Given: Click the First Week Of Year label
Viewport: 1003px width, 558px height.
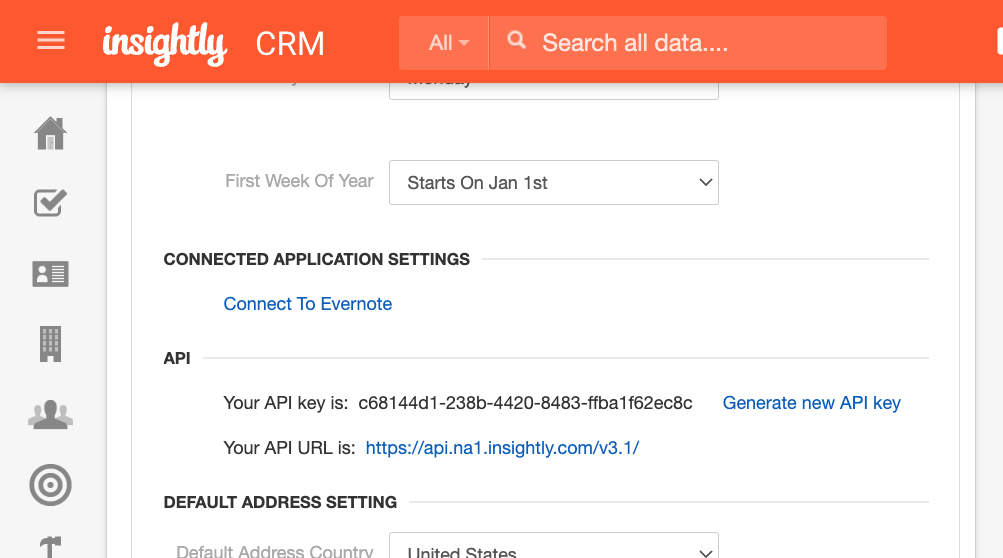Looking at the screenshot, I should tap(299, 181).
